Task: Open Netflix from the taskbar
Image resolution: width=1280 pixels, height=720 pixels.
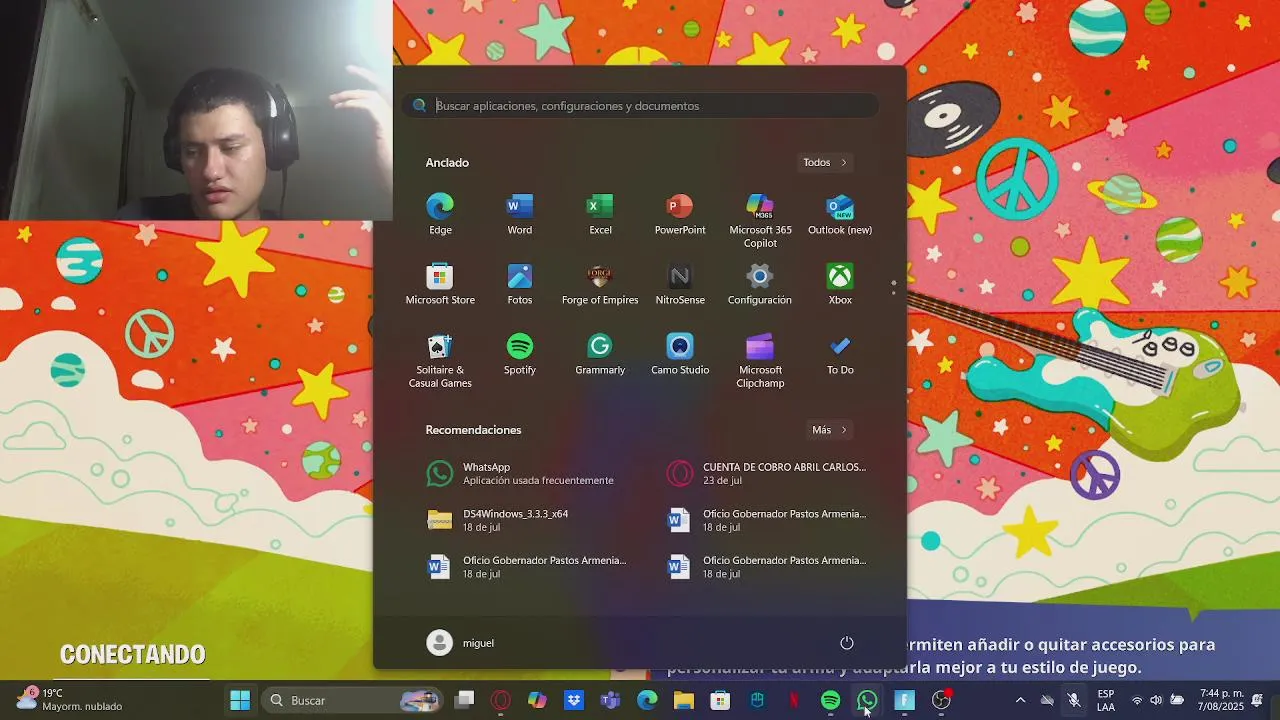Action: pos(794,700)
